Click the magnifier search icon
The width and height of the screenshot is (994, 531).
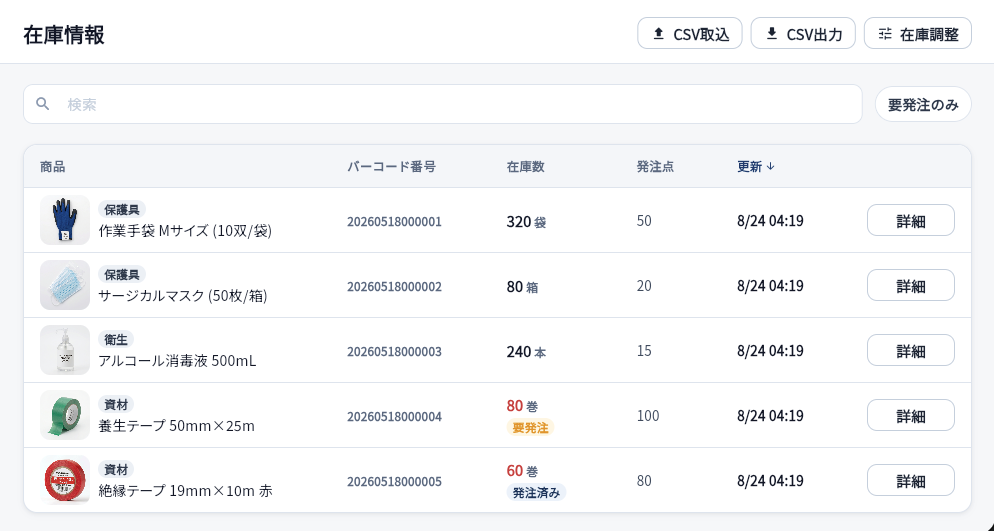click(x=42, y=104)
